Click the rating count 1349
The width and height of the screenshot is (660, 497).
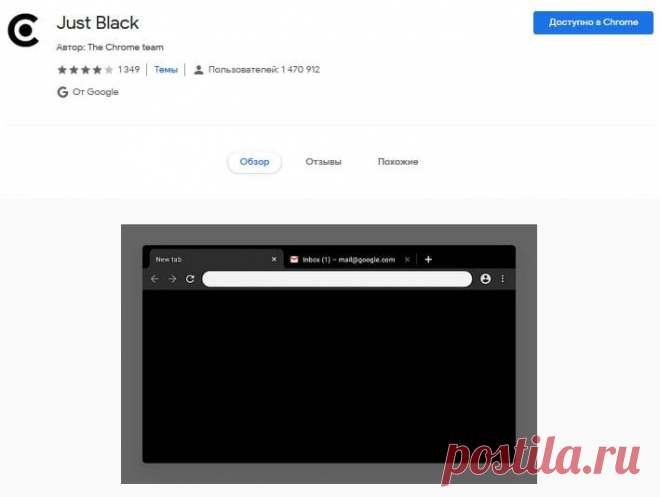[x=128, y=69]
